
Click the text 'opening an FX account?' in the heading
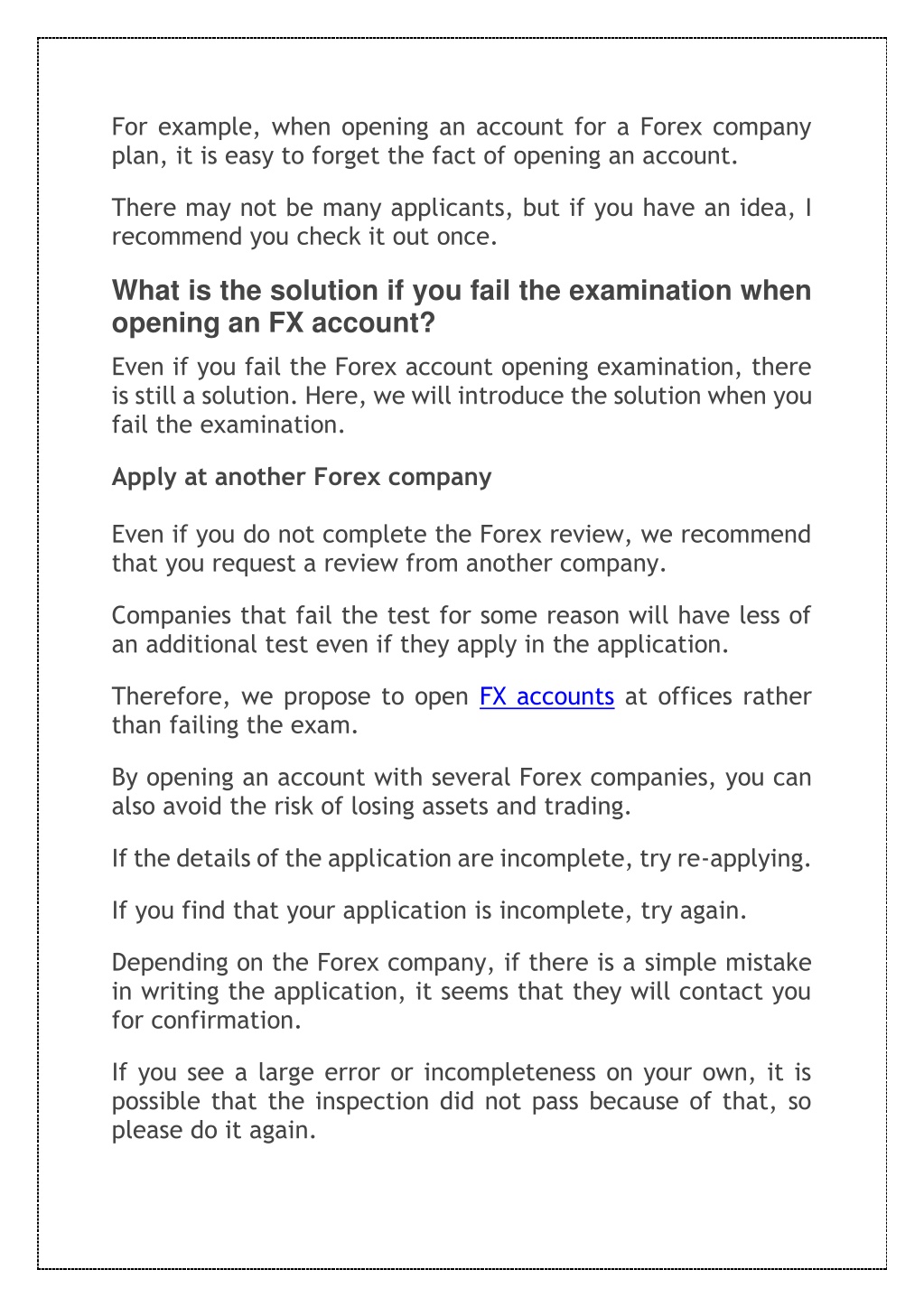point(274,322)
